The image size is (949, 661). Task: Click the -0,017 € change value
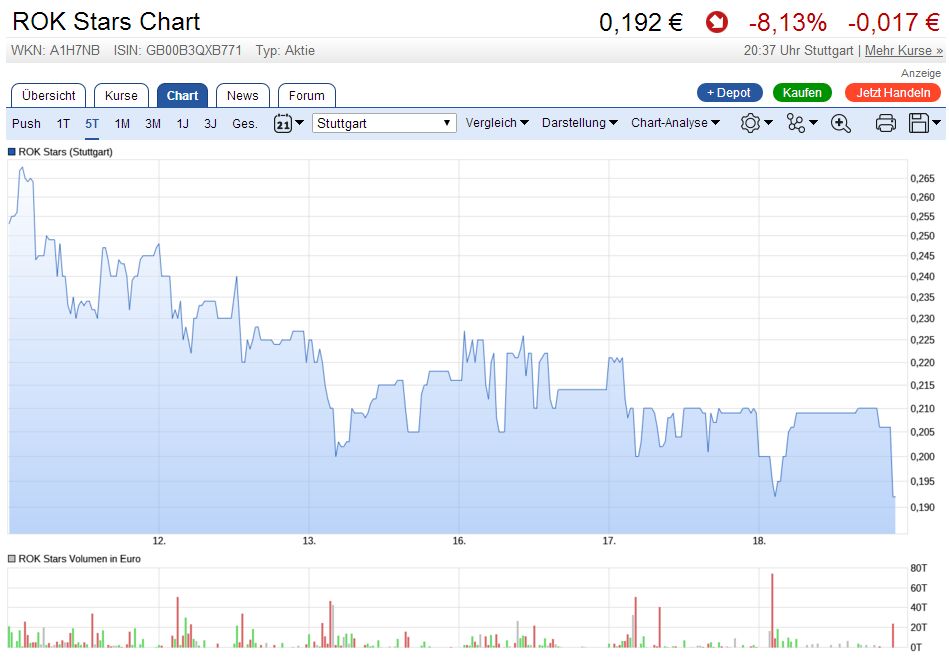(894, 23)
